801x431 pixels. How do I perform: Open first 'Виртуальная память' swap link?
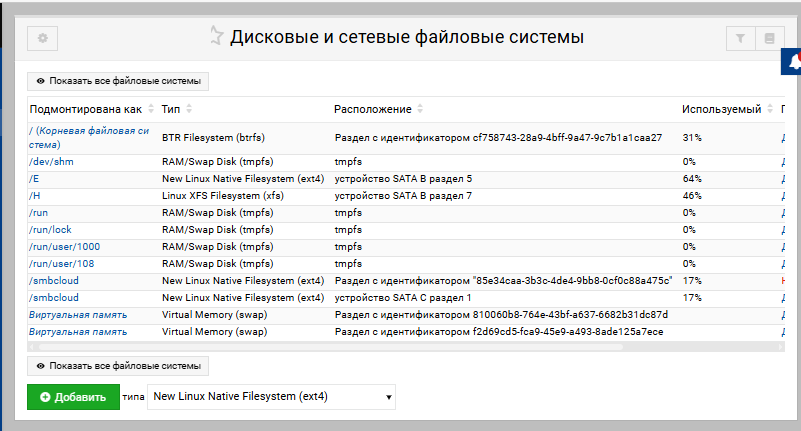coord(78,314)
